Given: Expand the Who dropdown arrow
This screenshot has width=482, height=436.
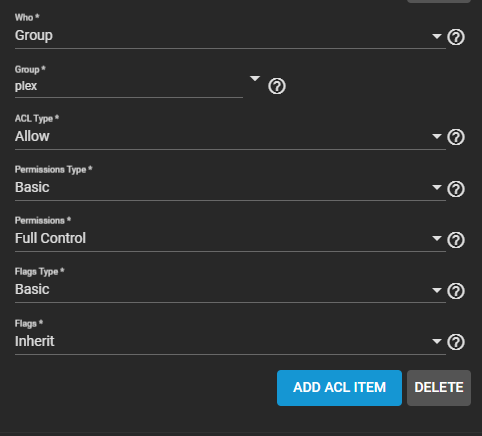Looking at the screenshot, I should (x=437, y=36).
